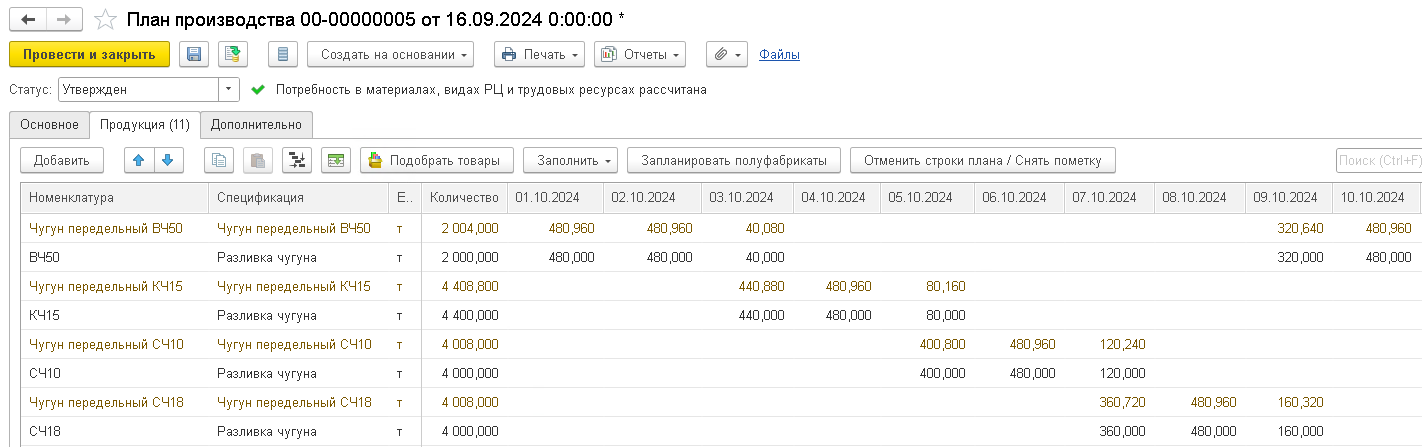The width and height of the screenshot is (1422, 447).
Task: Click cell 400,800 in СЧ10 row
Action: pyautogui.click(x=928, y=344)
